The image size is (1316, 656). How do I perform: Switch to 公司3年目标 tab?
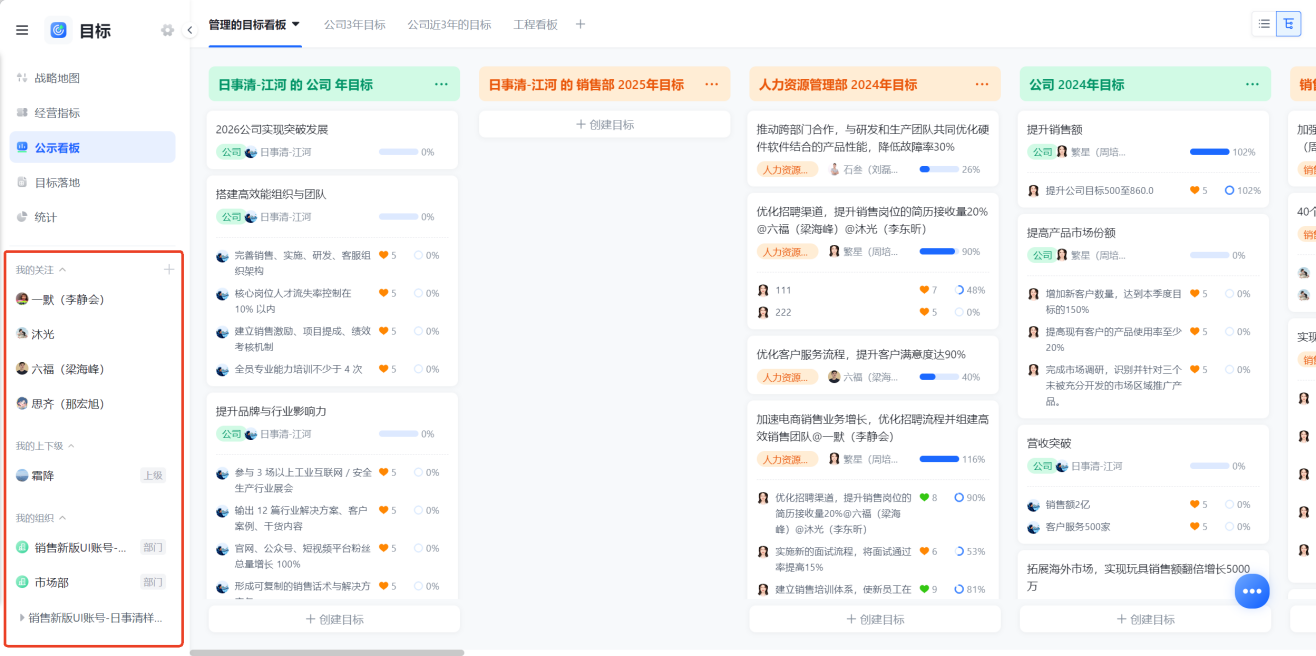(354, 24)
